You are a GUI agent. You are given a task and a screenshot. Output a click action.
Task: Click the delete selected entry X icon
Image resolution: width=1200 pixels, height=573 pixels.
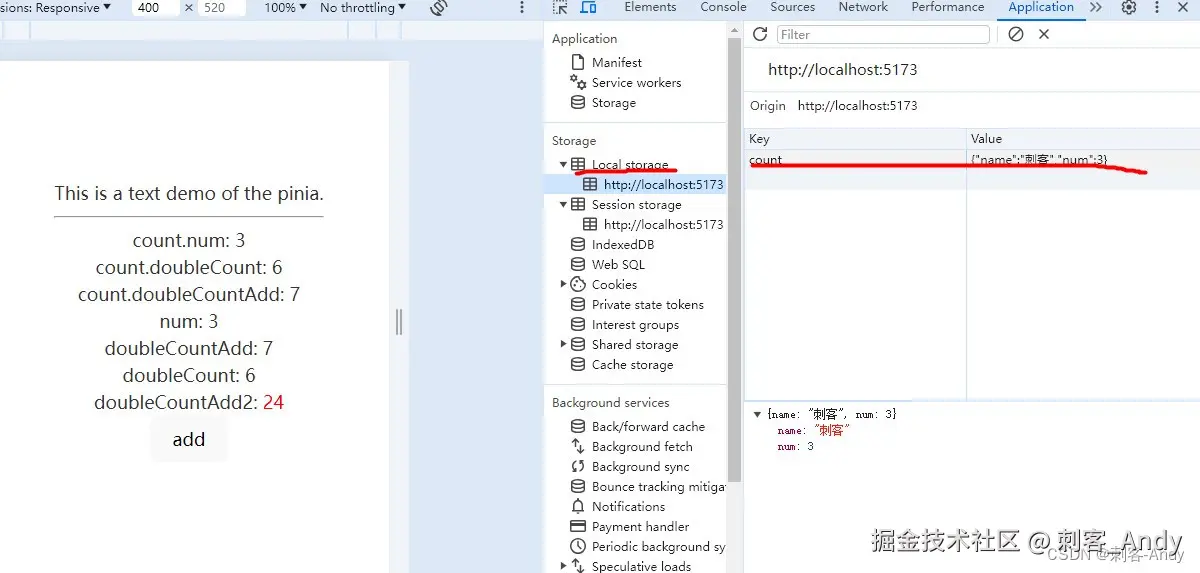coord(1044,34)
